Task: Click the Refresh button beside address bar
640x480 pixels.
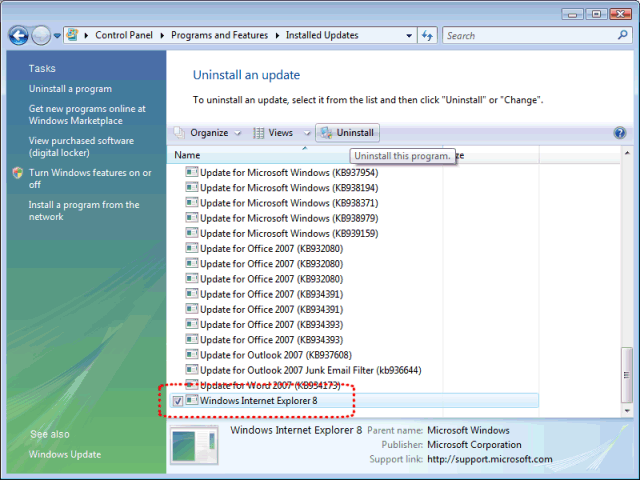Action: tap(427, 36)
